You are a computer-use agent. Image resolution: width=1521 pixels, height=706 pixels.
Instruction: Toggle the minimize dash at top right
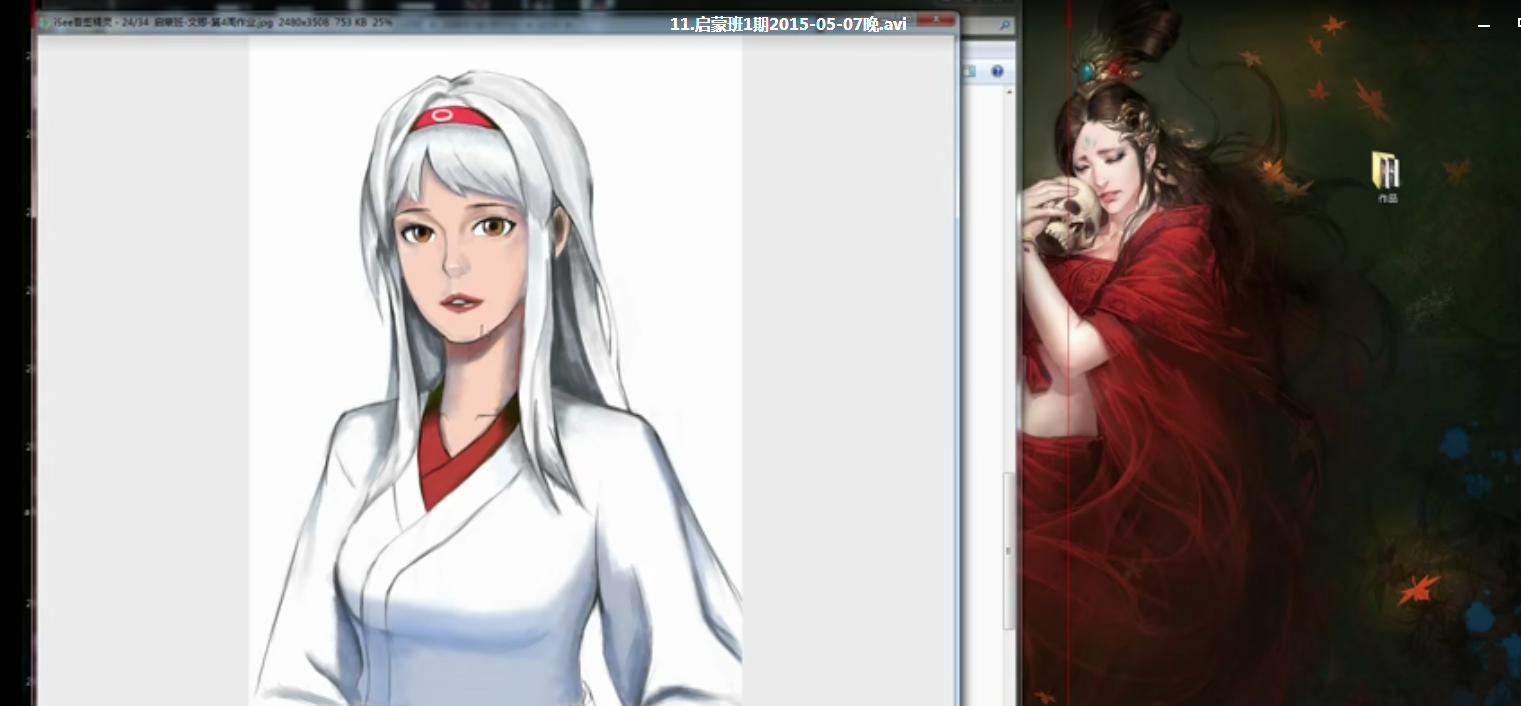tap(1484, 27)
